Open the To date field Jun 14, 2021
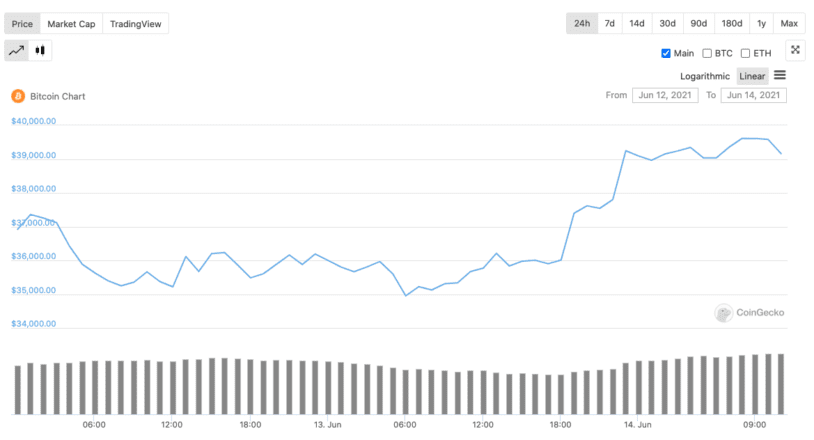This screenshot has width=814, height=440. pos(753,95)
